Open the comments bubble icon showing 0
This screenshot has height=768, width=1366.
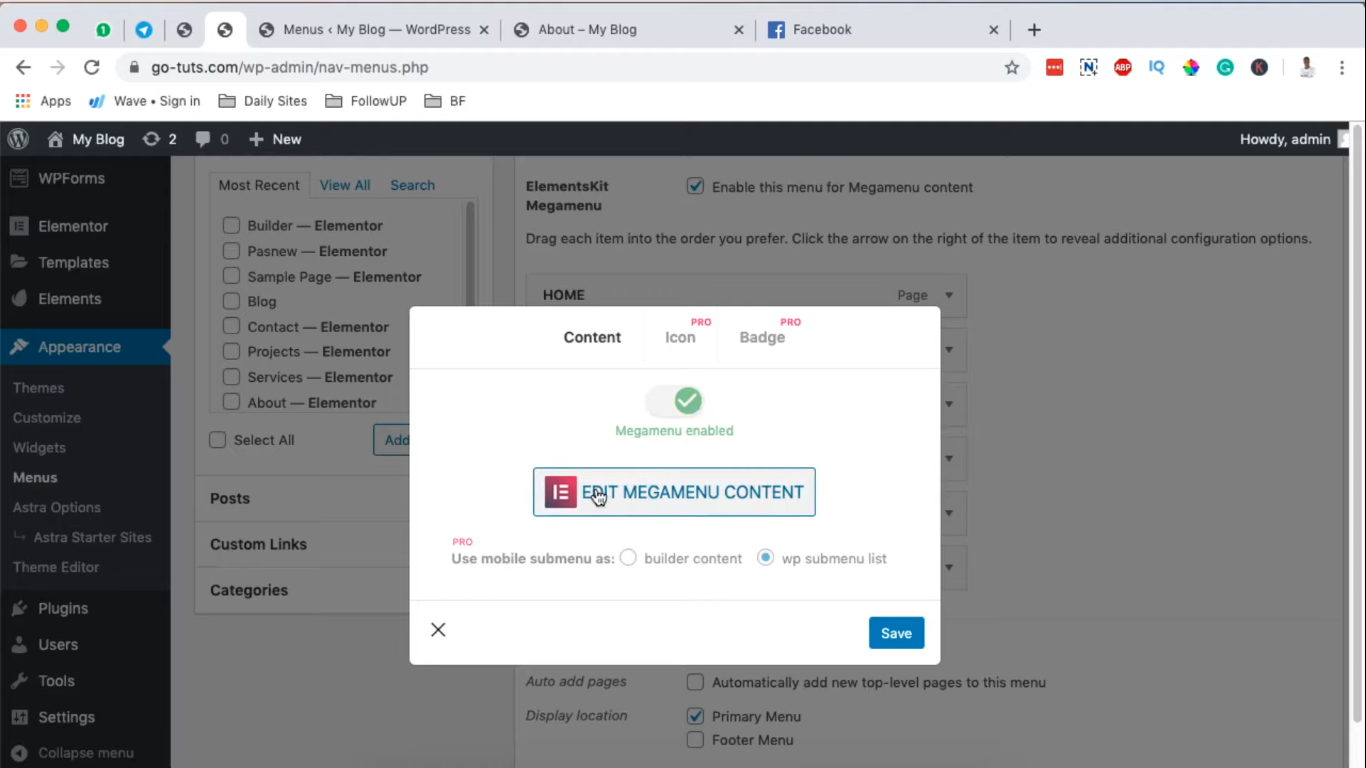coord(212,139)
